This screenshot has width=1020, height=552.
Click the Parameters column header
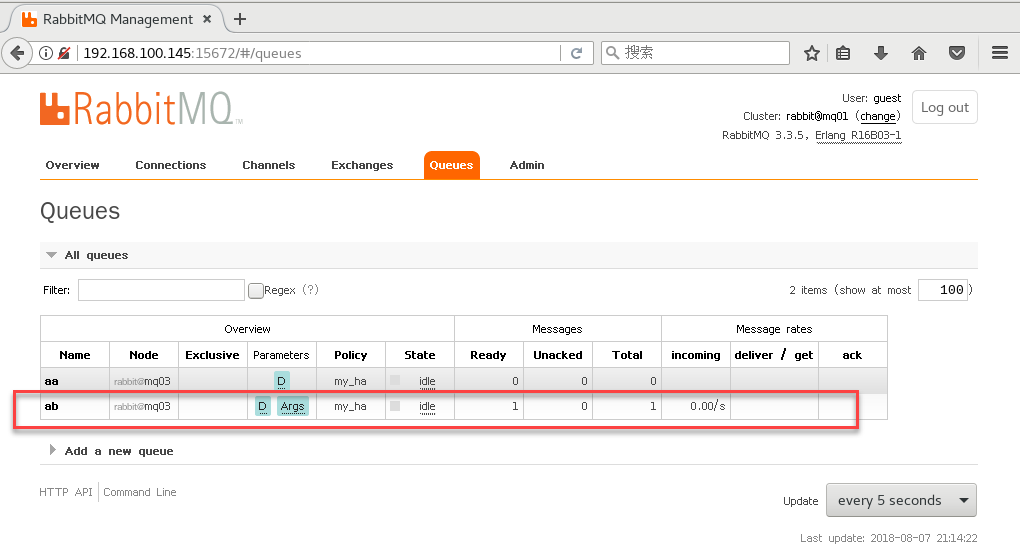(x=281, y=355)
